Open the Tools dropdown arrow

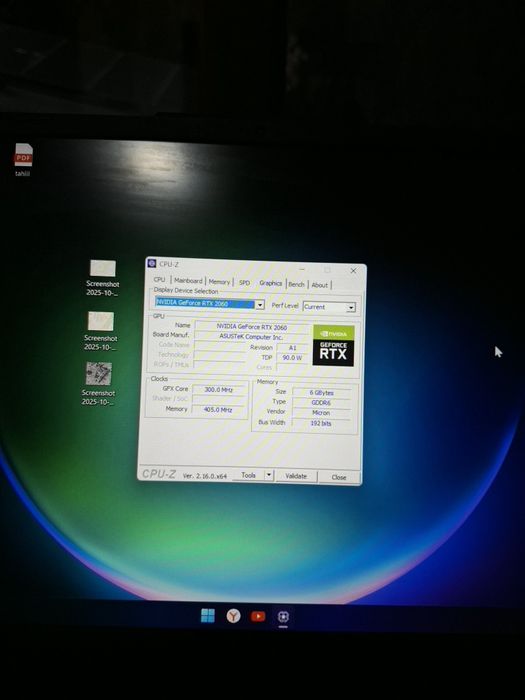(x=269, y=475)
